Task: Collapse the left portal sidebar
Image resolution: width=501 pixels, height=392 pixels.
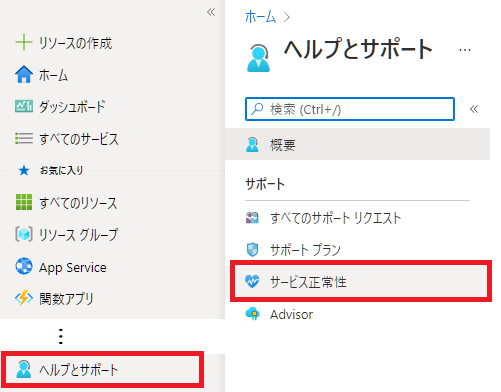Action: click(211, 12)
